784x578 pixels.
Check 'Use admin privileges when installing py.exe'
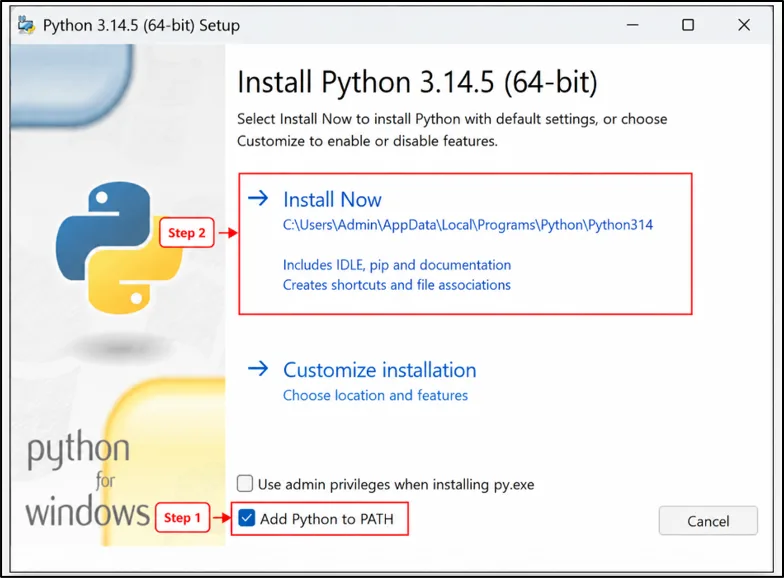click(x=244, y=484)
